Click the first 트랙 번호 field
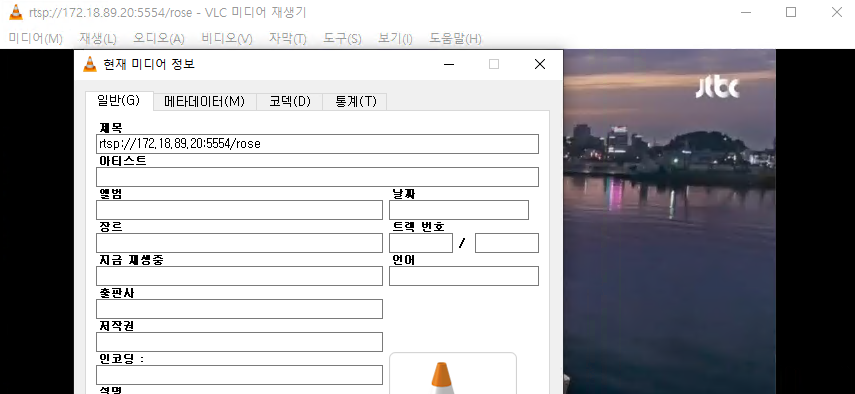The width and height of the screenshot is (855, 394). (421, 243)
